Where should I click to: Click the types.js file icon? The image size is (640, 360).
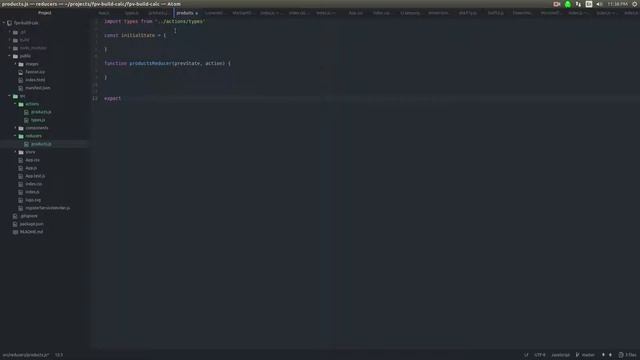27,120
